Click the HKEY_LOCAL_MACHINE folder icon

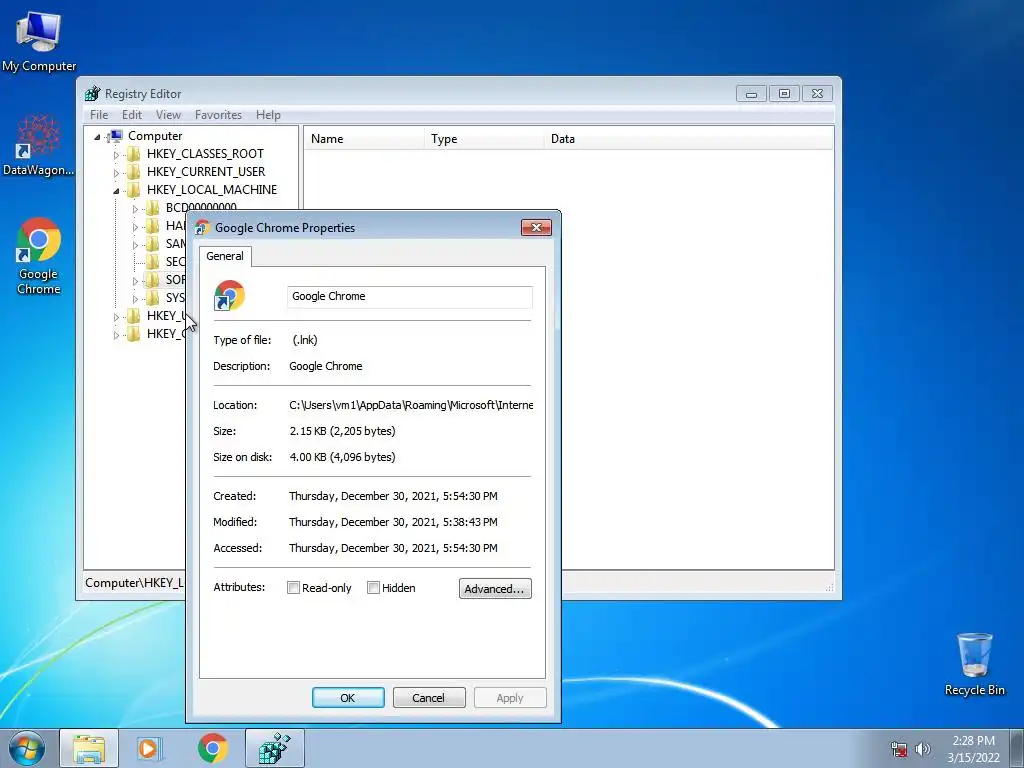coord(134,189)
